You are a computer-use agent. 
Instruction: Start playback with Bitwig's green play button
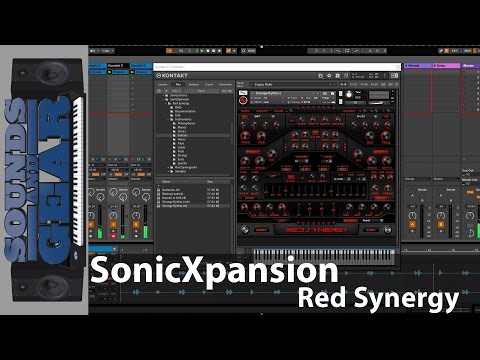click(x=202, y=51)
